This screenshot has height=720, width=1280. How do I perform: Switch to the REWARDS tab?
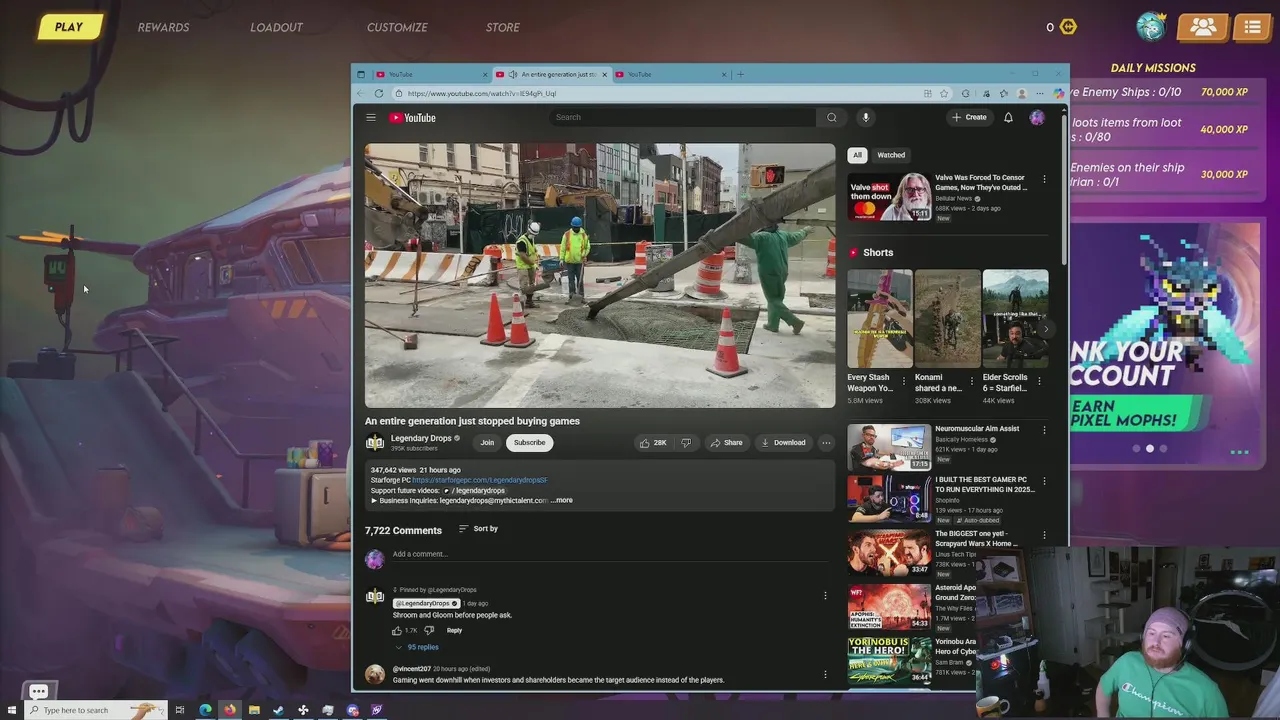(x=163, y=27)
